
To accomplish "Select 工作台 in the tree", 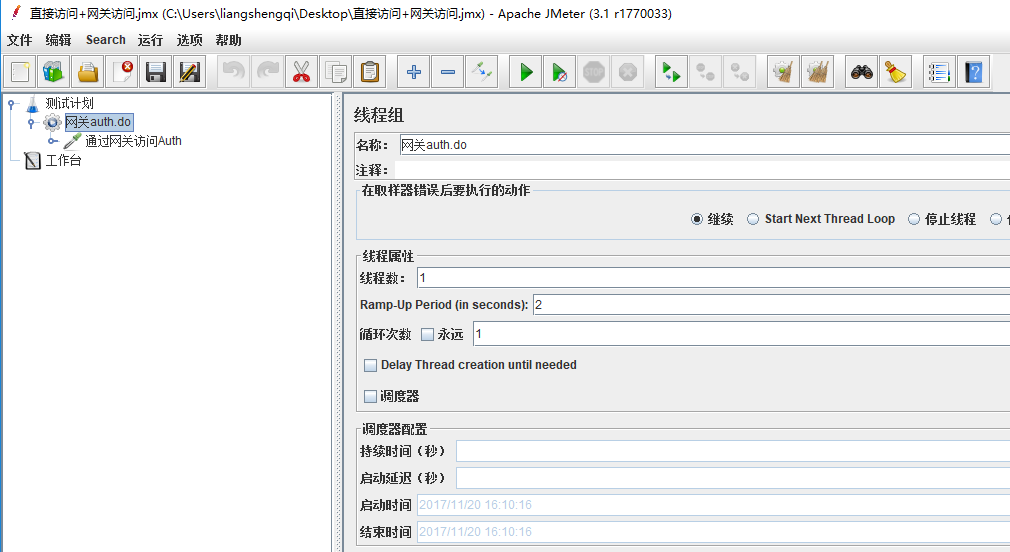I will [x=63, y=160].
